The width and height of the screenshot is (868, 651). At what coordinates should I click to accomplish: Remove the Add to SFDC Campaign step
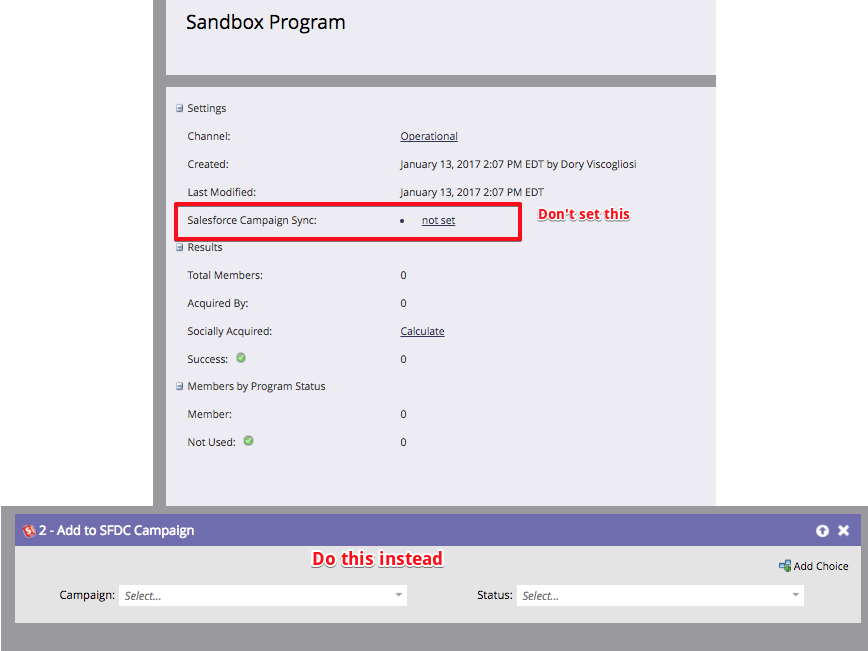(x=843, y=531)
